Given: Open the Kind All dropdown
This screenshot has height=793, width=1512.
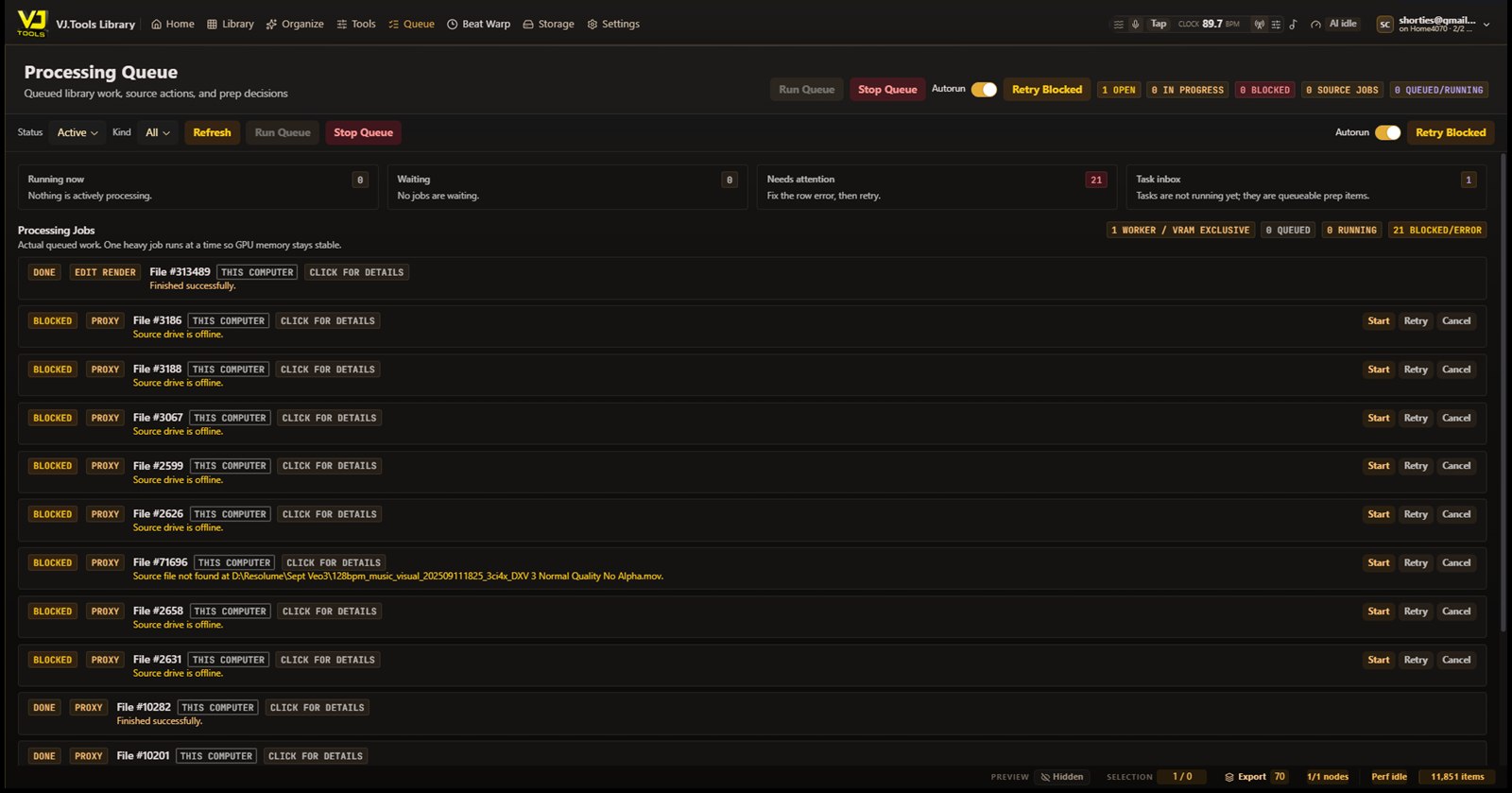Looking at the screenshot, I should coord(158,132).
